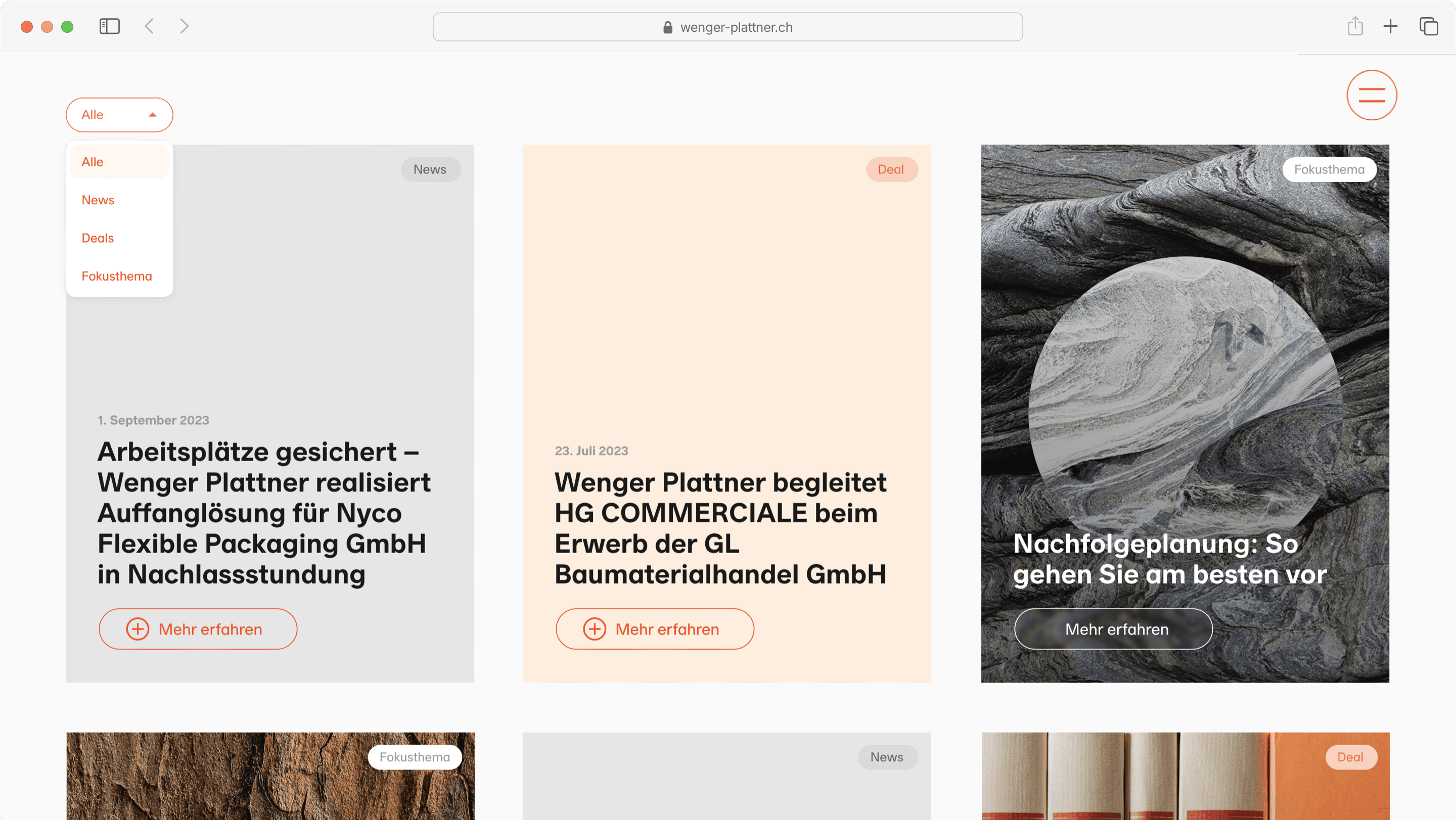This screenshot has height=820, width=1456.
Task: Choose Fokusthema filter option
Action: click(x=116, y=277)
